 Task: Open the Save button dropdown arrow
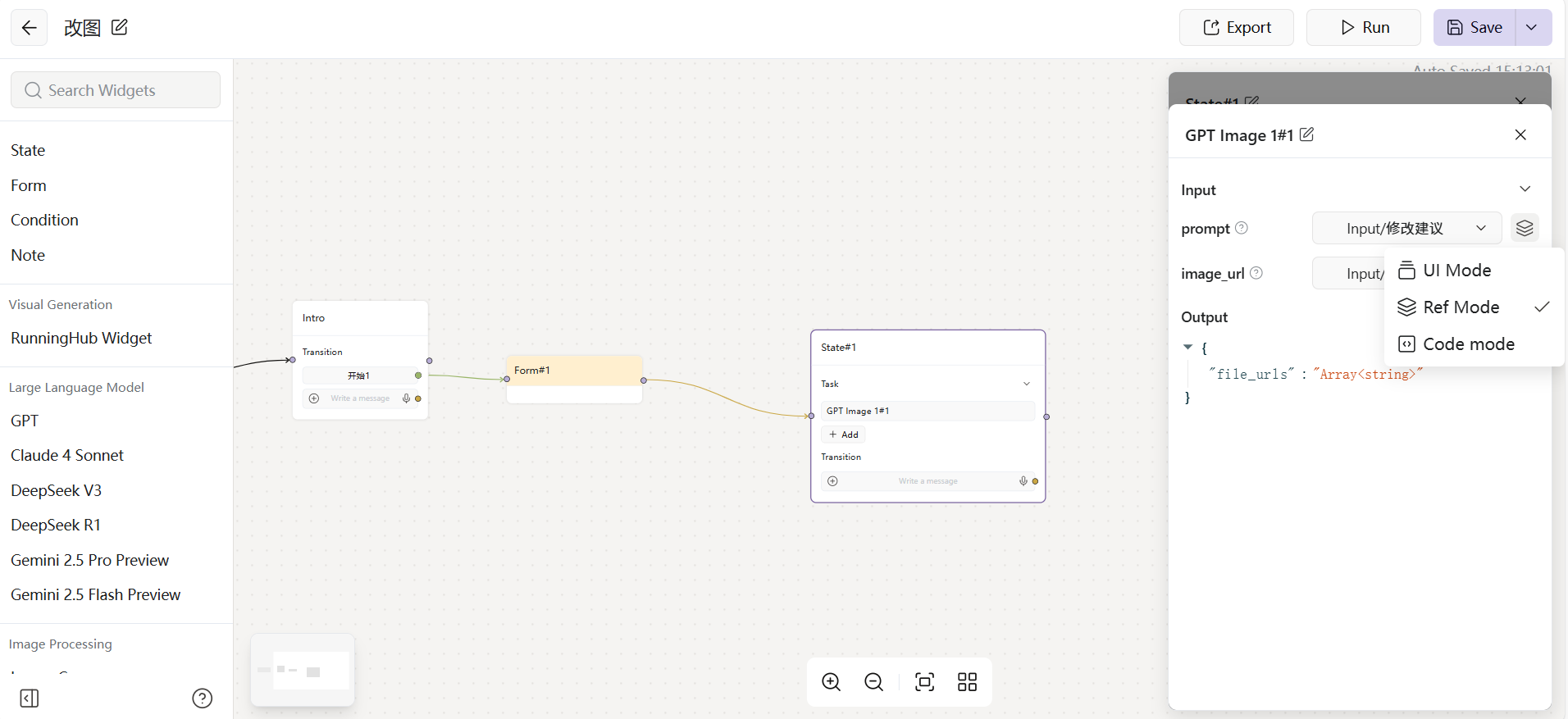(x=1532, y=28)
